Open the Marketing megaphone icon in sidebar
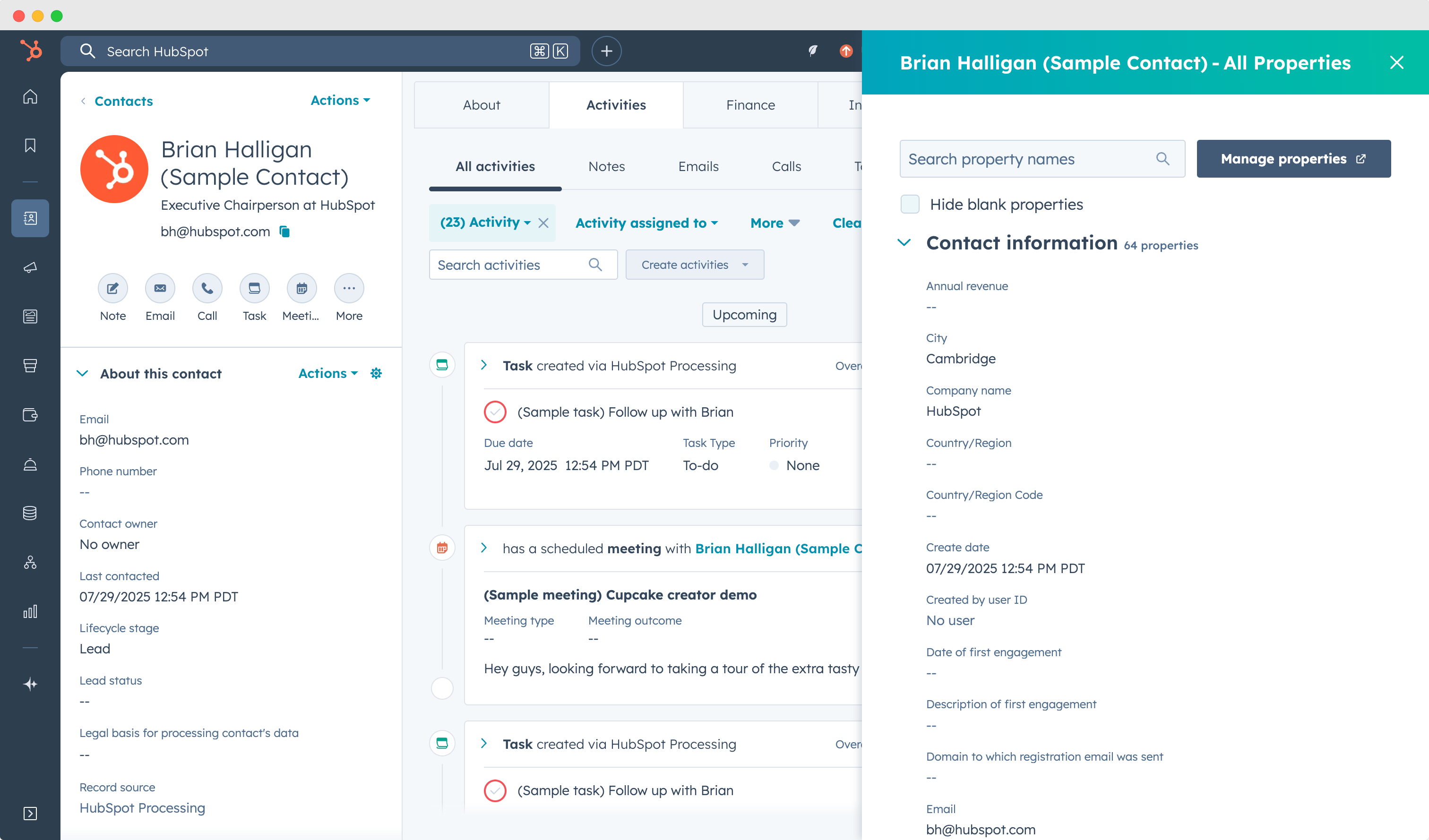Screen dimensions: 1429x840 pos(30,267)
